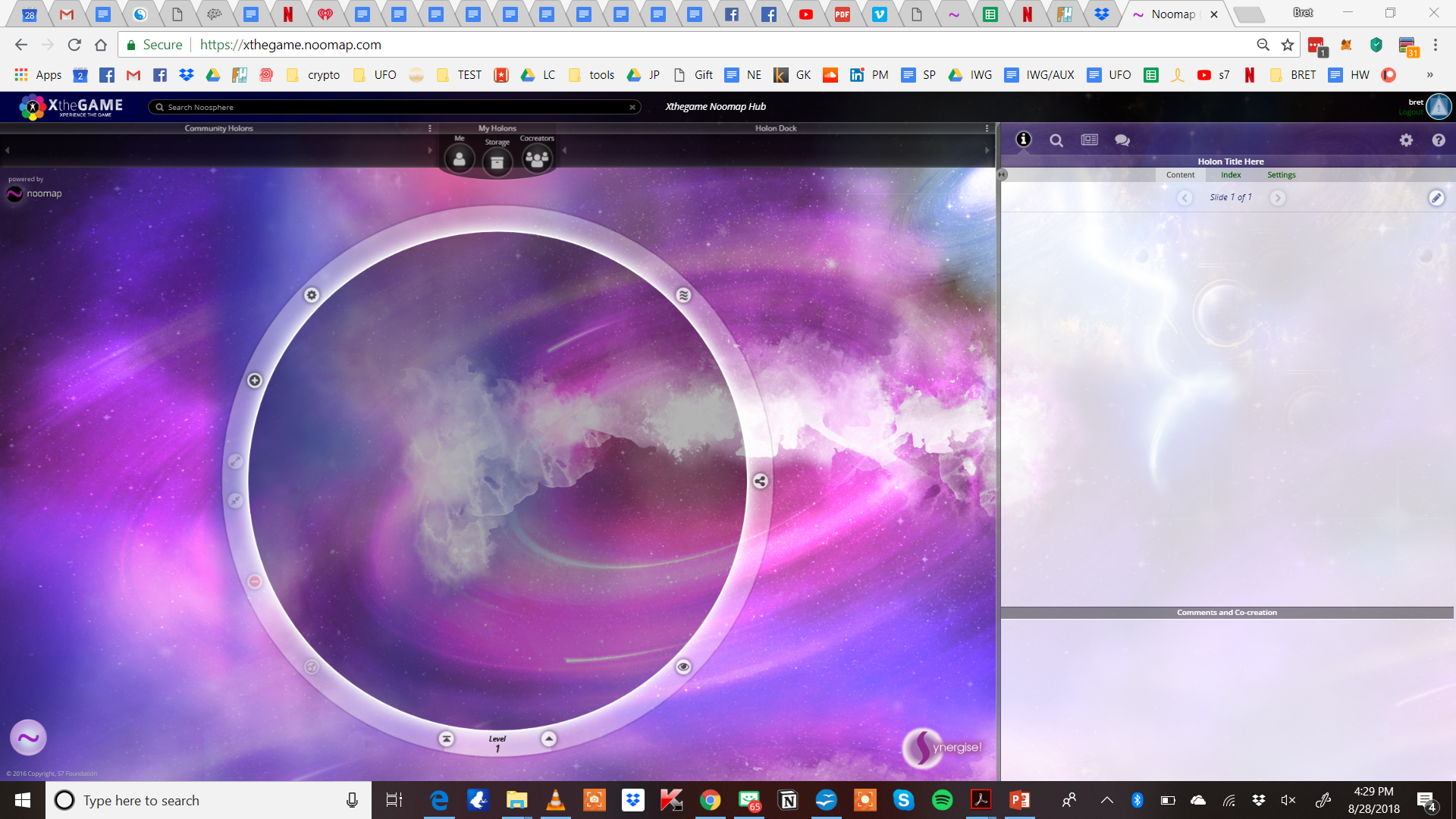This screenshot has height=819, width=1456.
Task: Click the share icon on holon ring
Action: 760,481
